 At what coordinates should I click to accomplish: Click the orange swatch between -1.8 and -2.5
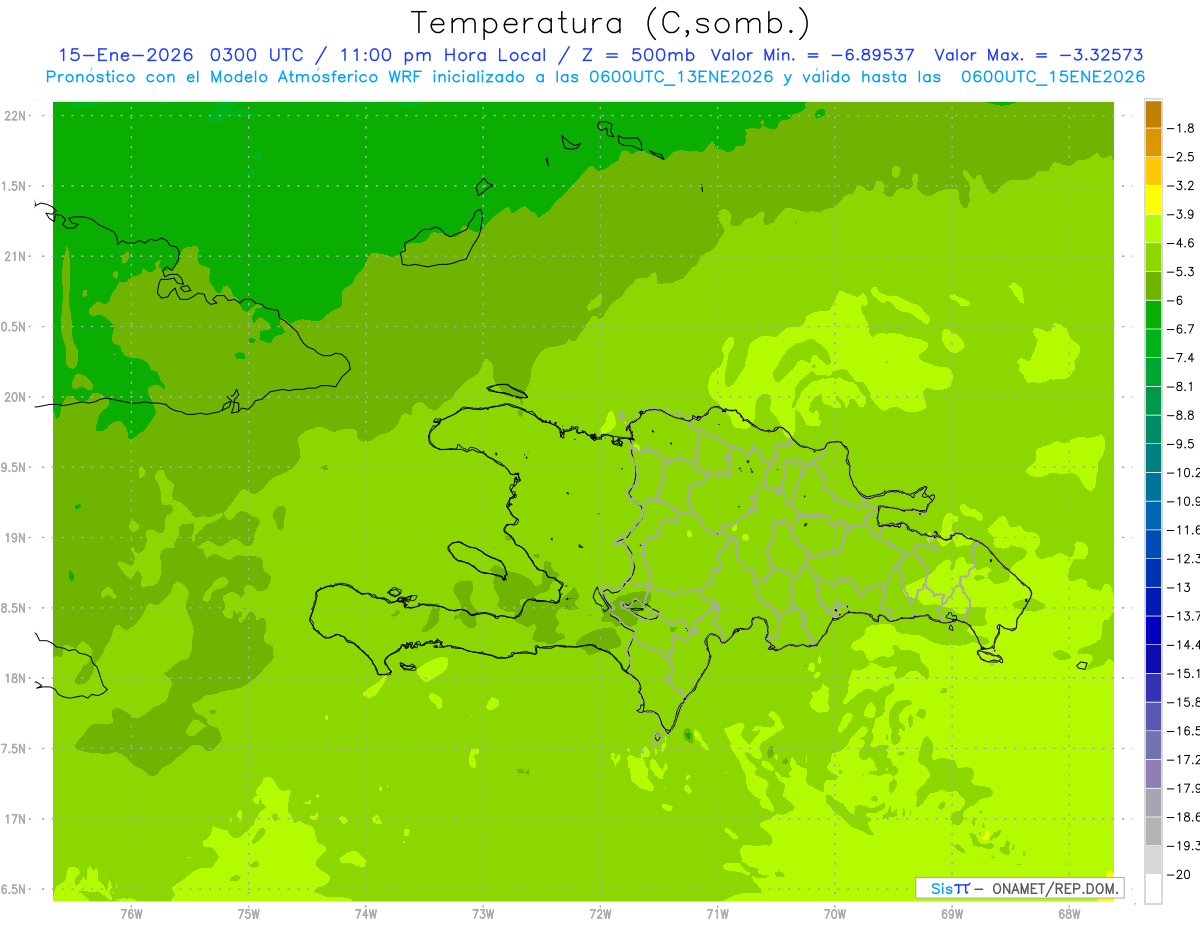pyautogui.click(x=1153, y=143)
